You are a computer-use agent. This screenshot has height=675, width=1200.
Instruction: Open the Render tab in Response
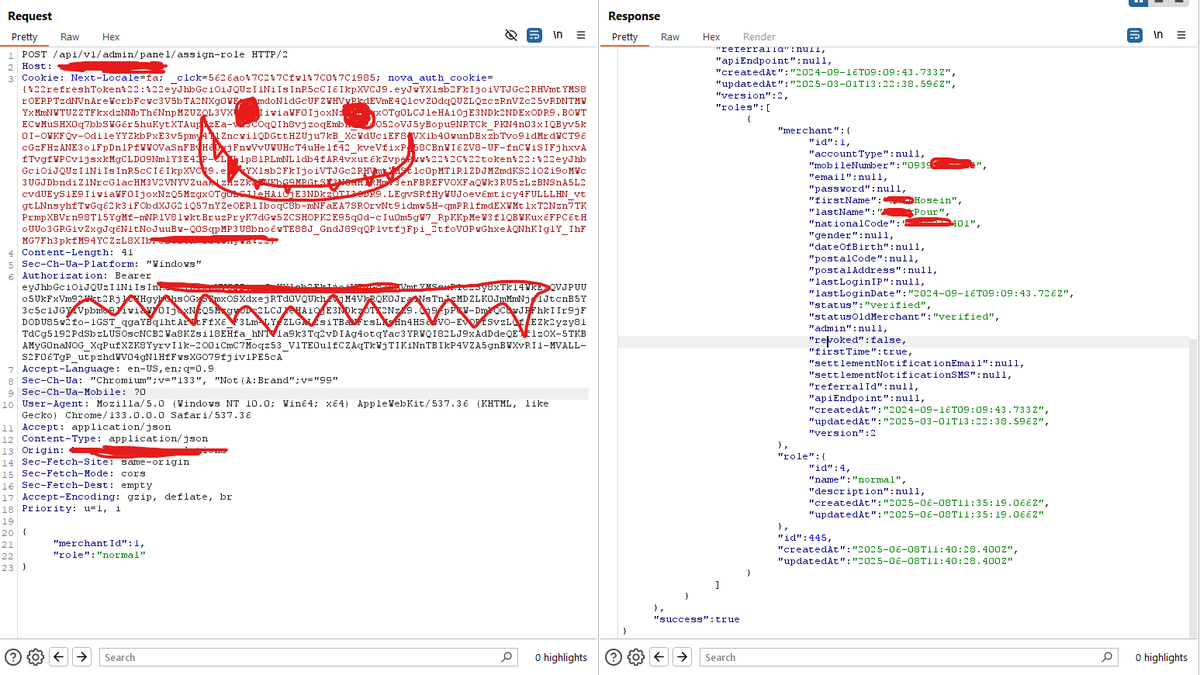click(759, 37)
